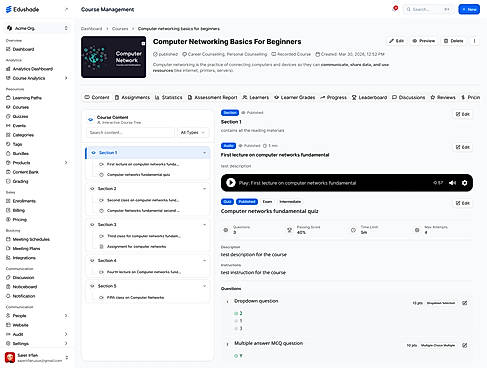
Task: Open audio player settings gear
Action: point(464,183)
